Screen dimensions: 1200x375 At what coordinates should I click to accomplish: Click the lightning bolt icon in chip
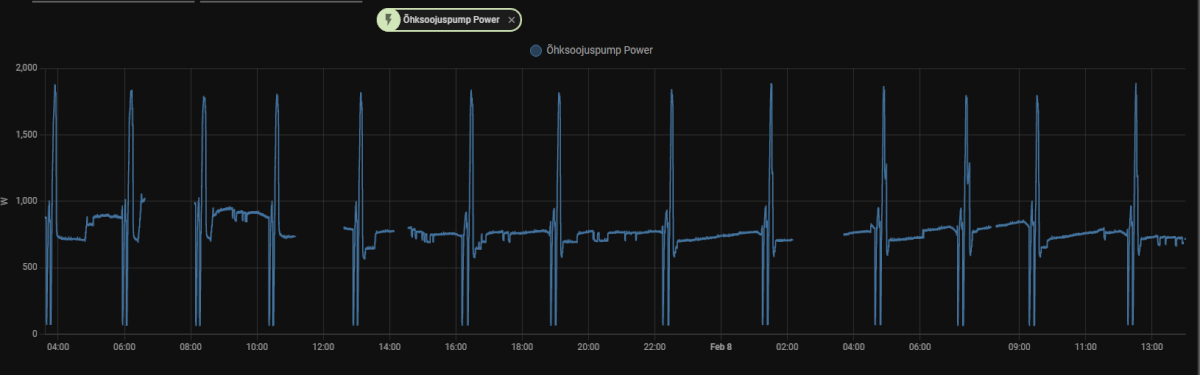click(x=389, y=19)
